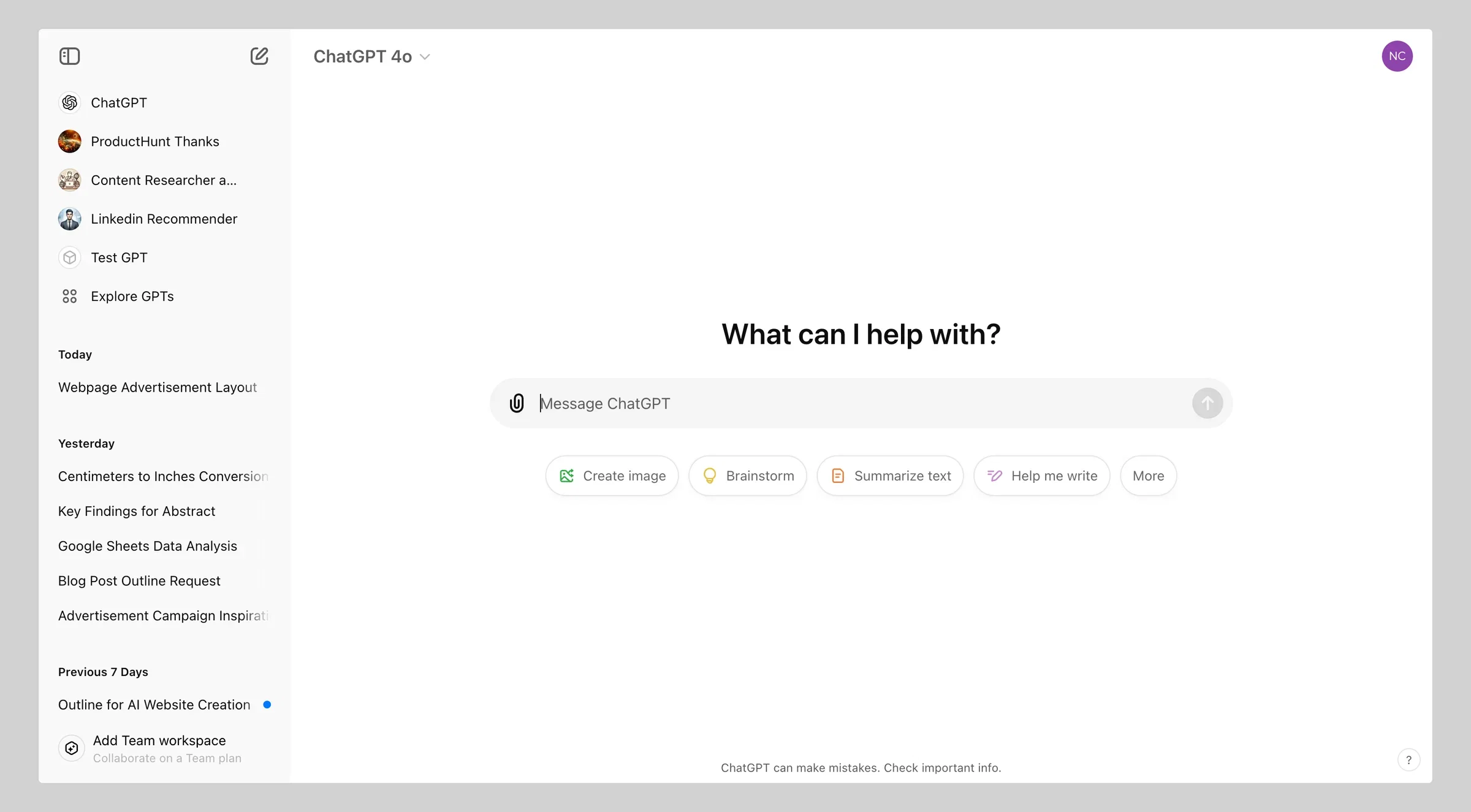
Task: Click the send arrow button
Action: (x=1207, y=403)
